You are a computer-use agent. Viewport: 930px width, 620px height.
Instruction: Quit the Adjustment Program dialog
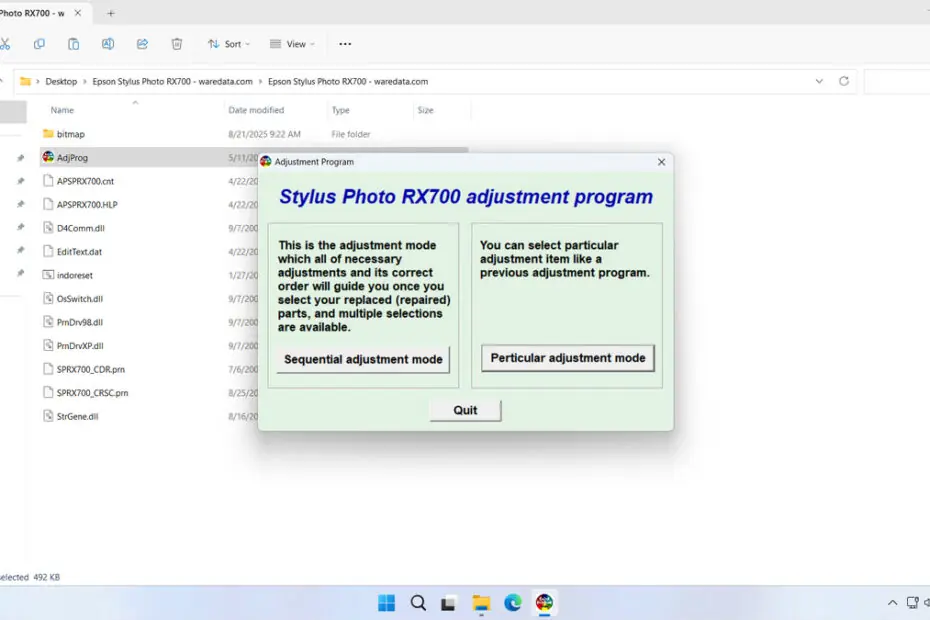pyautogui.click(x=466, y=411)
